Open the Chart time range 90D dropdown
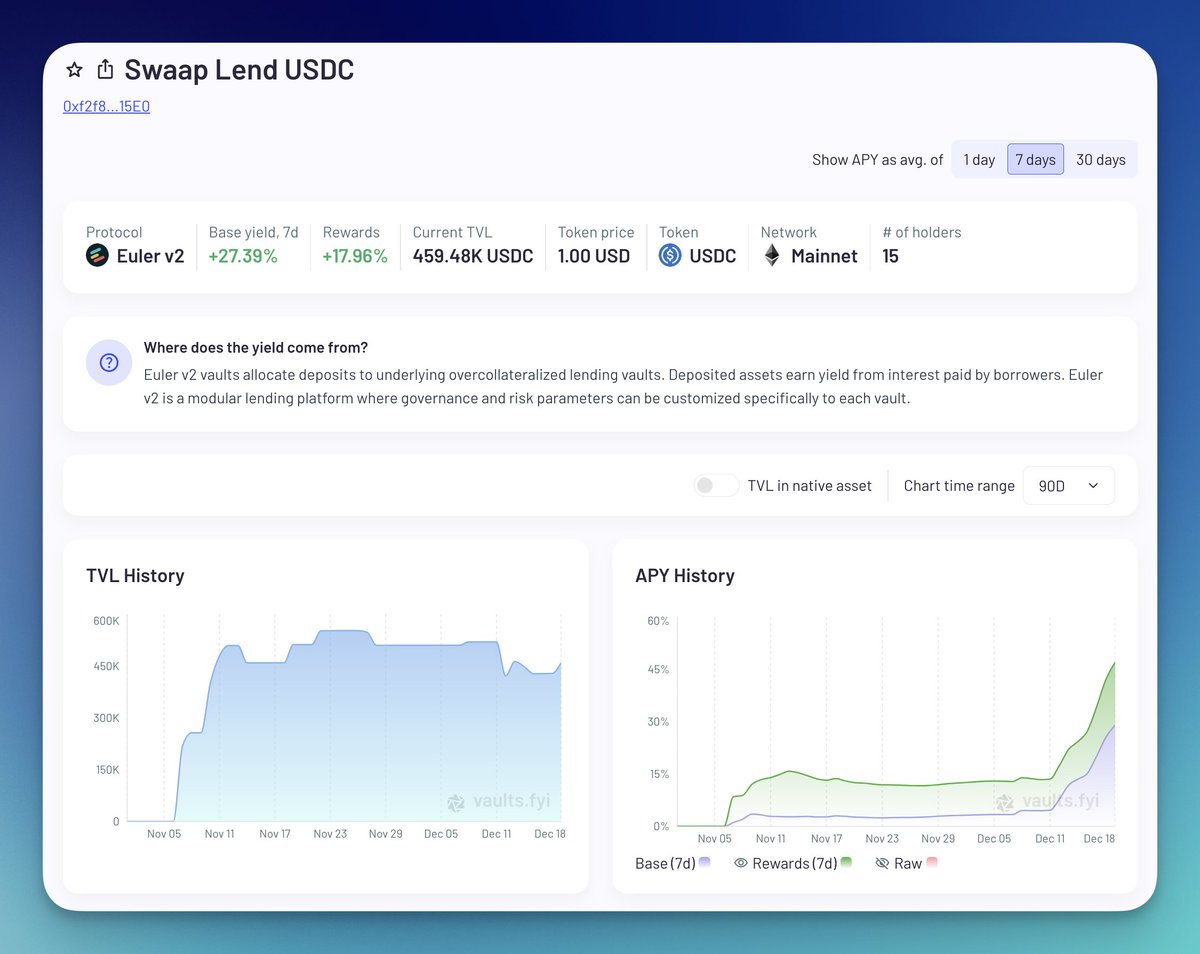The image size is (1200, 954). (x=1068, y=485)
